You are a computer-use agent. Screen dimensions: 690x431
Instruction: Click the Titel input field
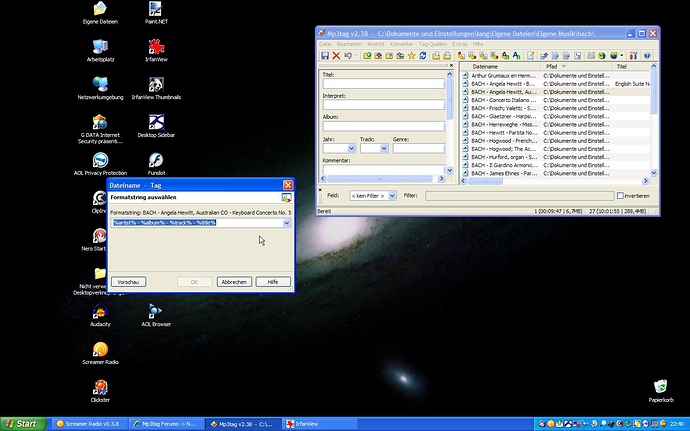point(384,84)
